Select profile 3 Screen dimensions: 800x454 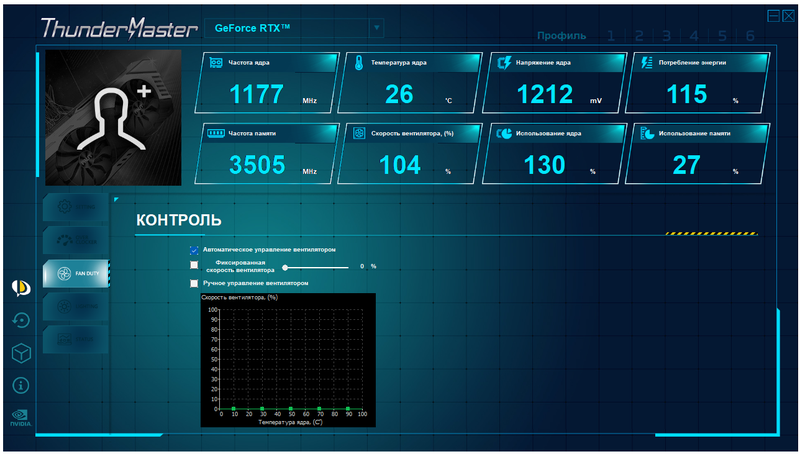[666, 36]
